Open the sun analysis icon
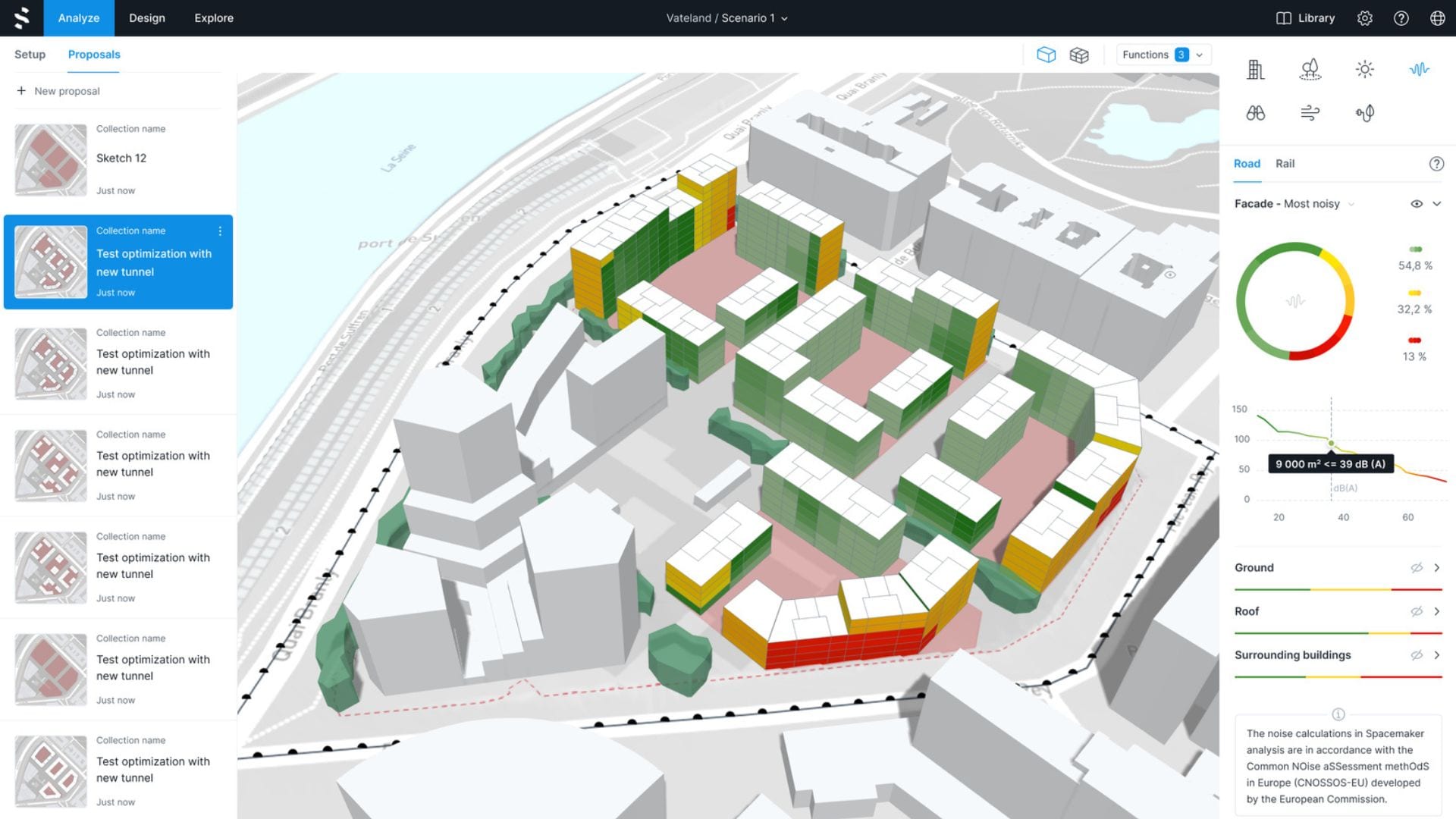The image size is (1456, 819). pyautogui.click(x=1364, y=69)
